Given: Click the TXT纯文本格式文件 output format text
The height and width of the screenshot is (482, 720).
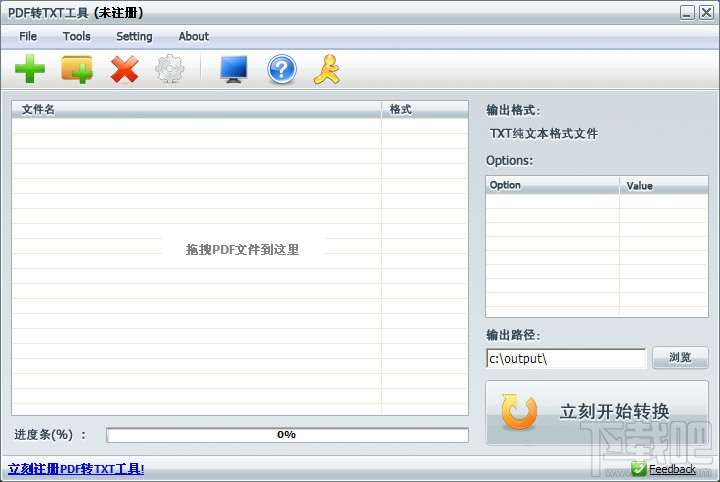Looking at the screenshot, I should (544, 134).
